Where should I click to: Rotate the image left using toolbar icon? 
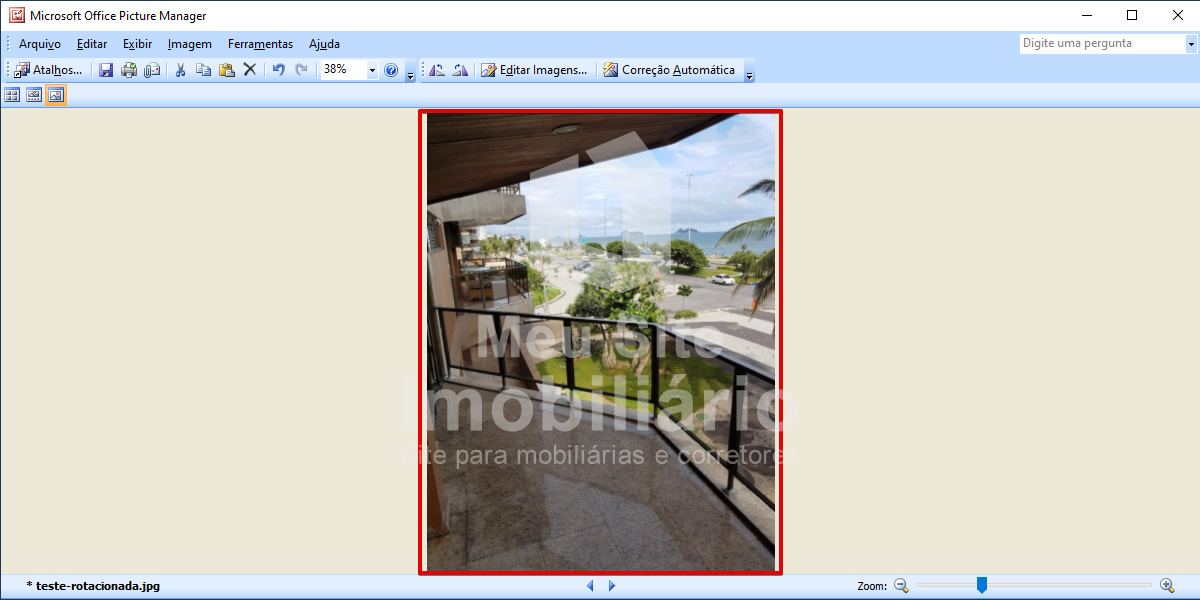[437, 70]
